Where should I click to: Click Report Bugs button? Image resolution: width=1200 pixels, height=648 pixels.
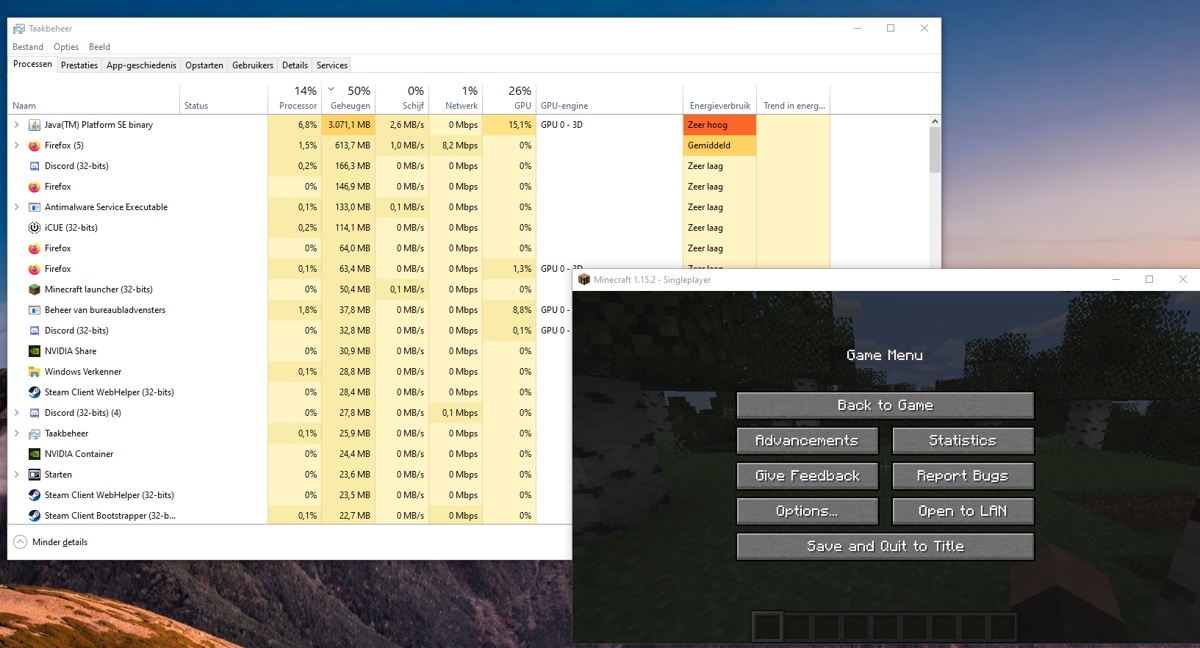(963, 476)
